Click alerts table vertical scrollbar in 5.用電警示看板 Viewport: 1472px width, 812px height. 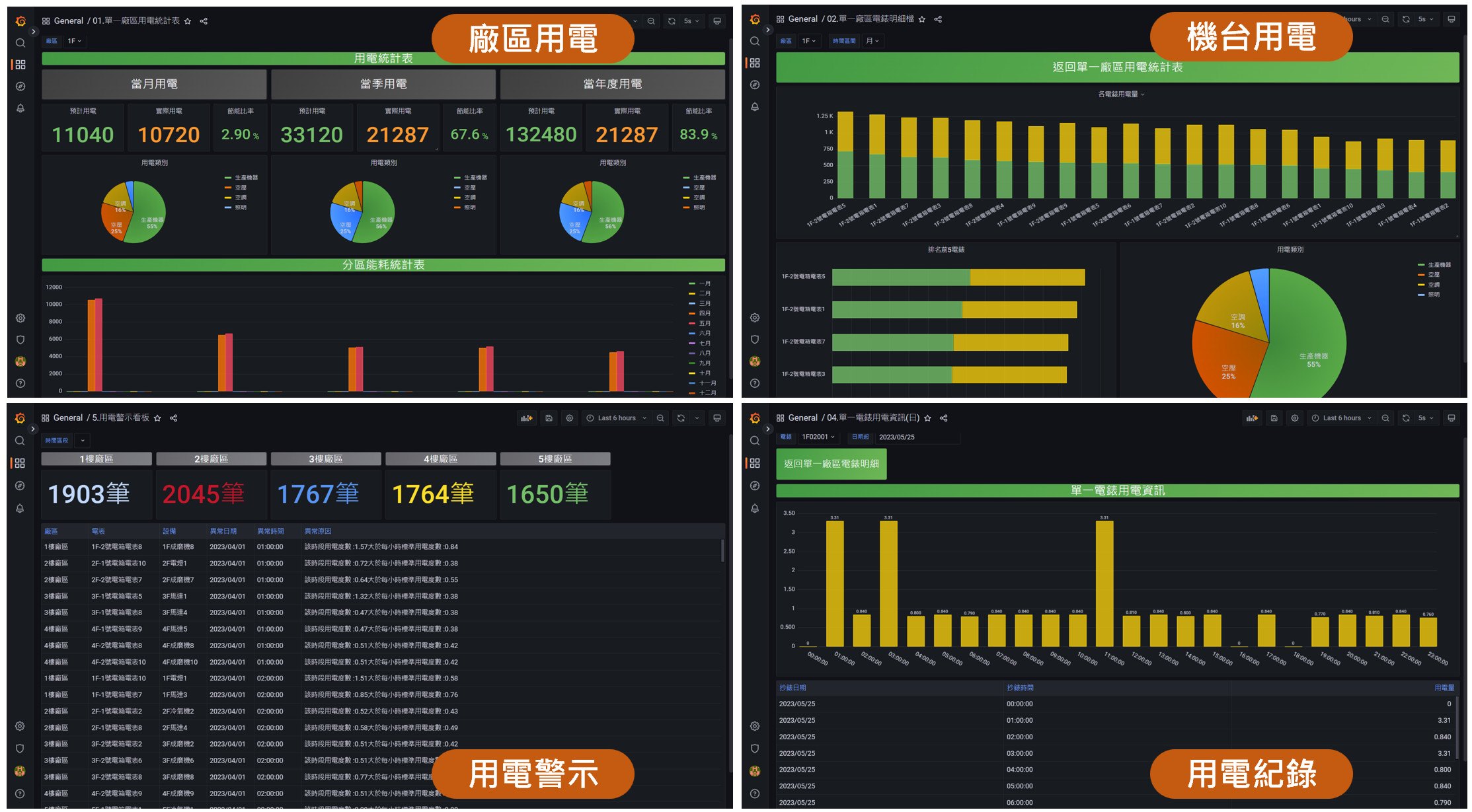(722, 550)
